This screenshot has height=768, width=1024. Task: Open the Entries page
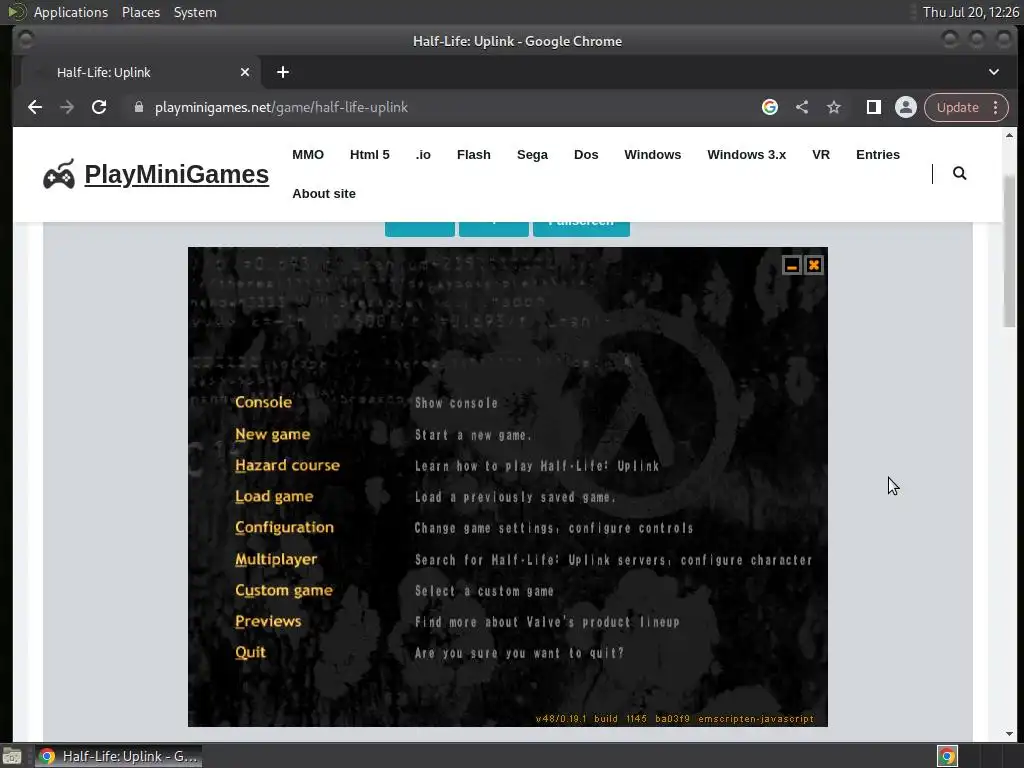coord(878,155)
